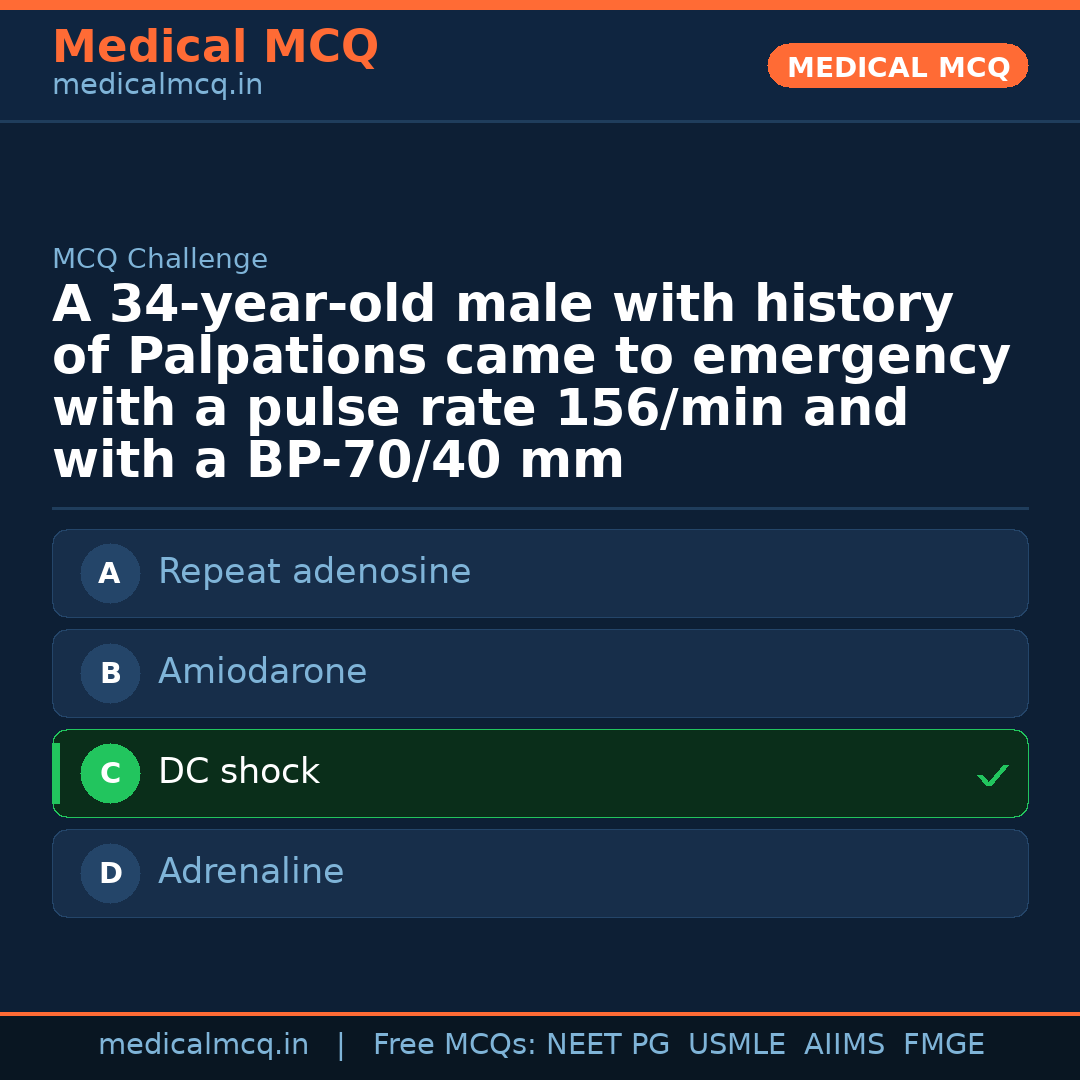The width and height of the screenshot is (1080, 1080).
Task: Click the green C option circle
Action: point(110,774)
